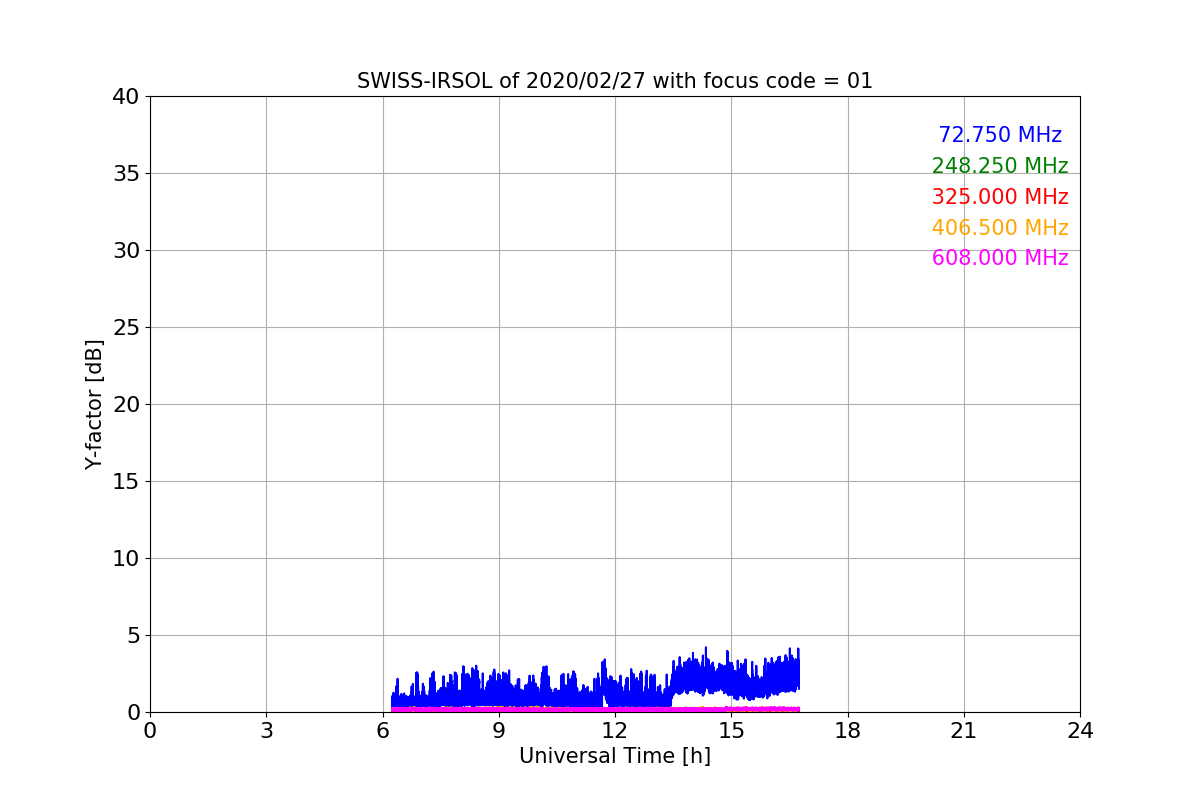Viewport: 1200px width, 800px height.
Task: Select the 72.750 MHz legend entry
Action: 1000,135
